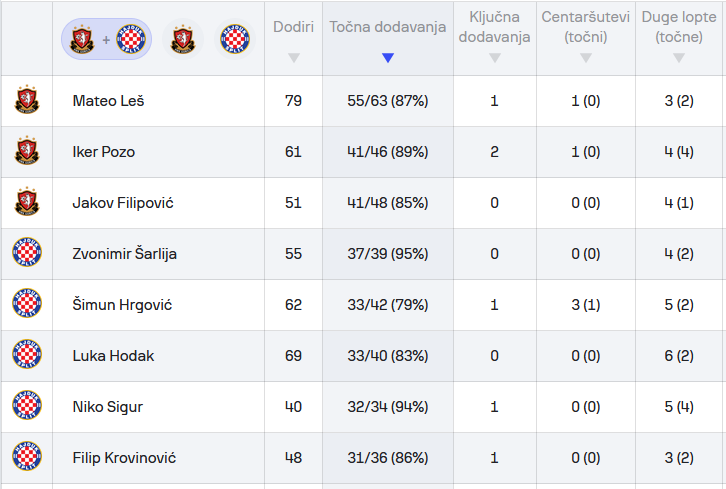The image size is (726, 489).
Task: Click Hajduk crest beside Niko Sigur
Action: click(x=27, y=407)
